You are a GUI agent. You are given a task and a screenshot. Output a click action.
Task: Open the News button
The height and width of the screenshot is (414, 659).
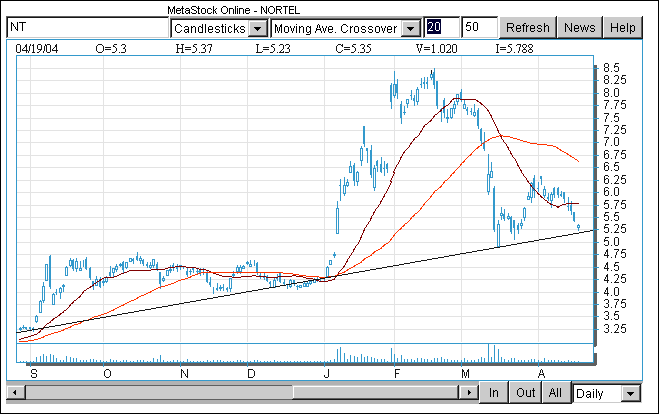click(580, 28)
